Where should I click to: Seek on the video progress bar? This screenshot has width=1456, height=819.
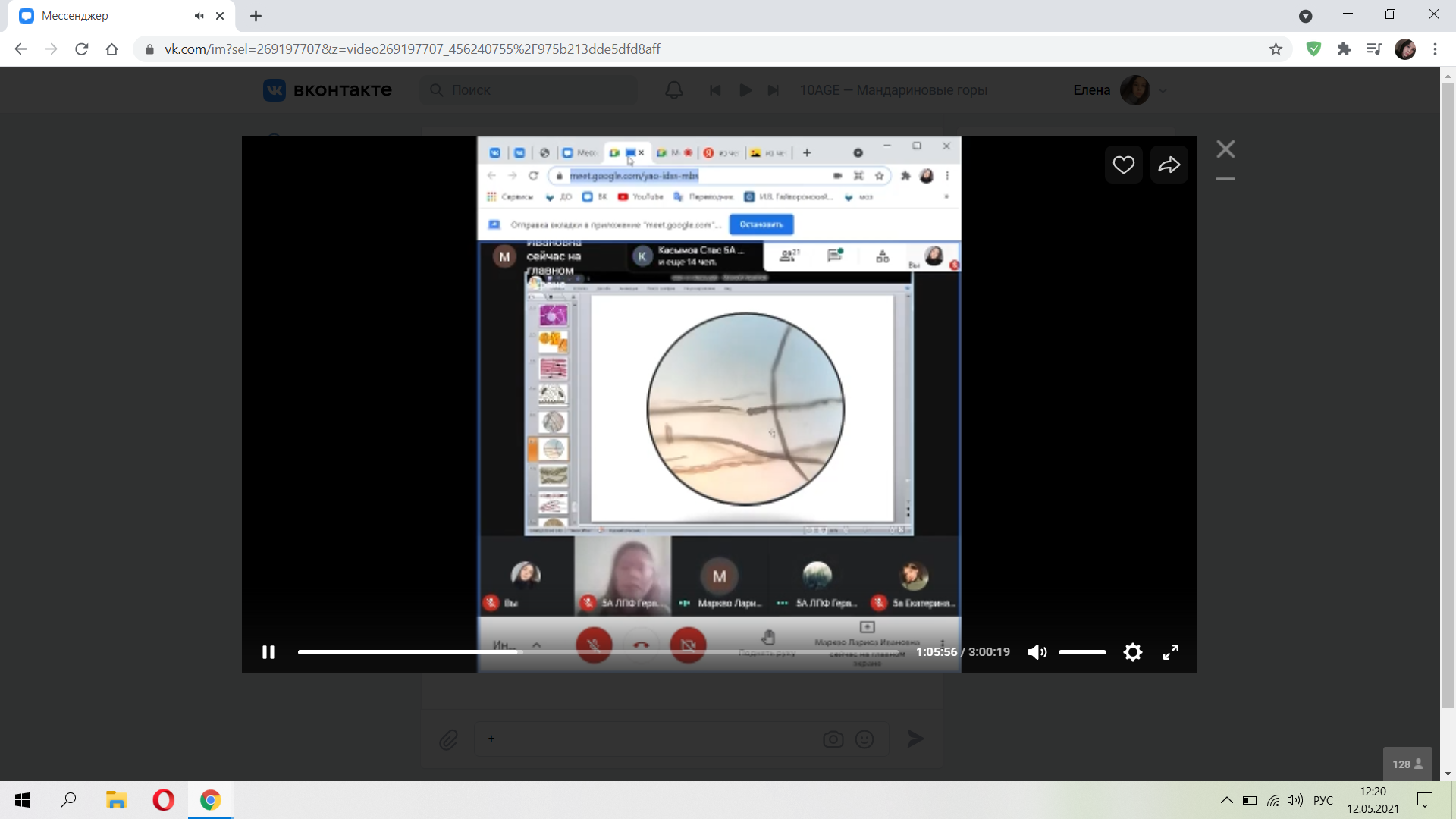click(599, 652)
